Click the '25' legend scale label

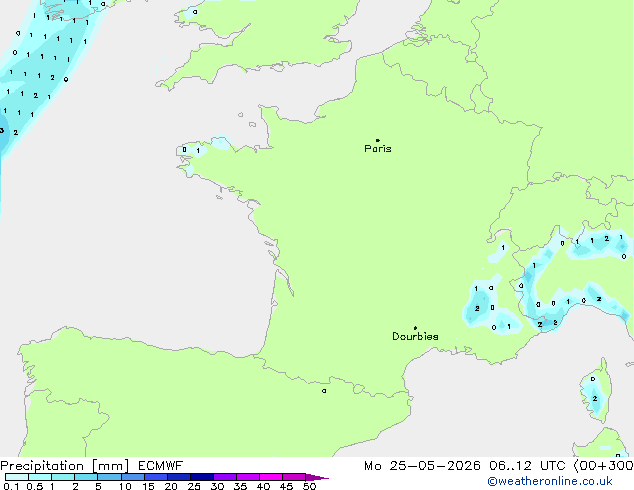pos(194,486)
